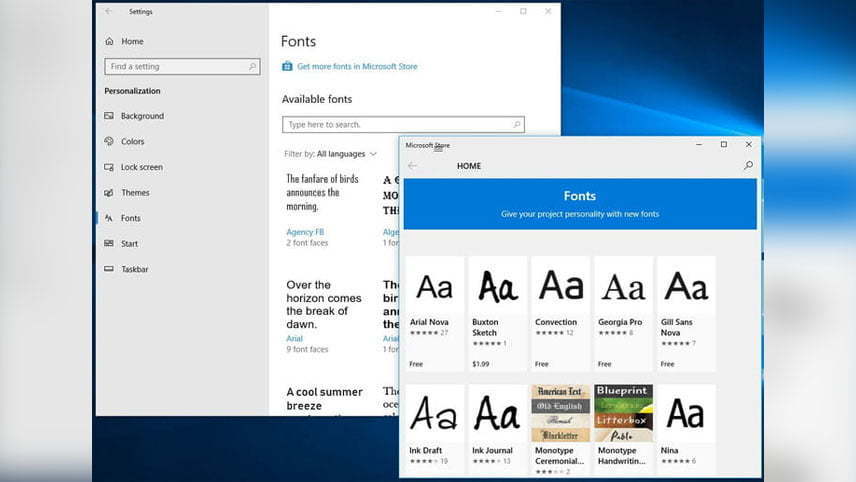
Task: Click '9 font faces' under Arial
Action: pos(307,349)
